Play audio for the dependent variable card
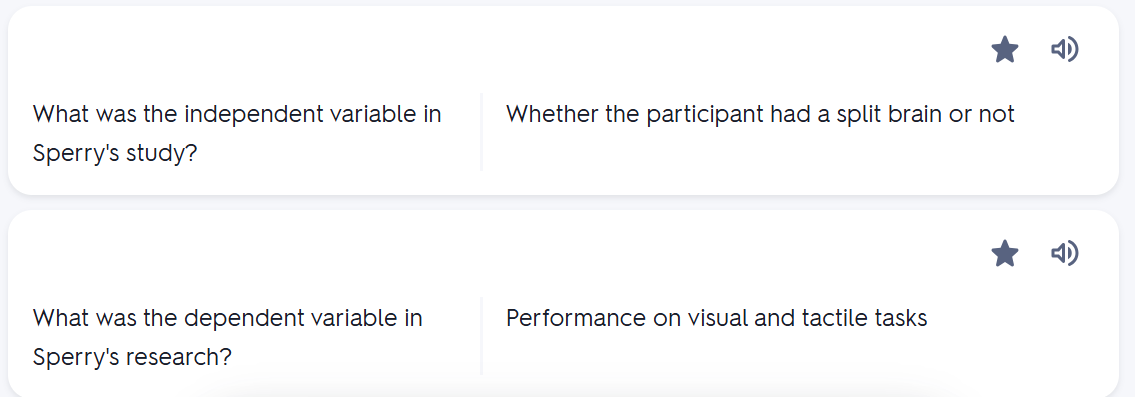 pyautogui.click(x=1065, y=254)
